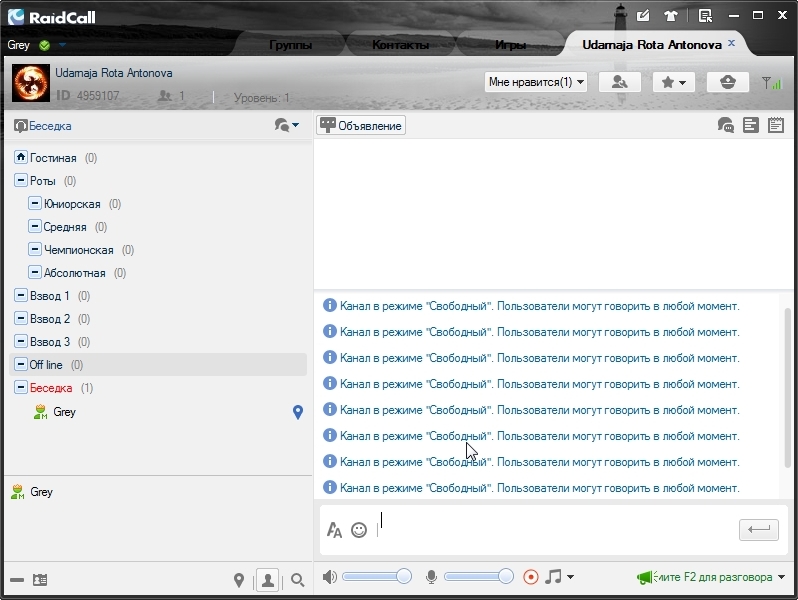This screenshot has height=600, width=798.
Task: Click the member count icon in group header
Action: click(x=164, y=95)
